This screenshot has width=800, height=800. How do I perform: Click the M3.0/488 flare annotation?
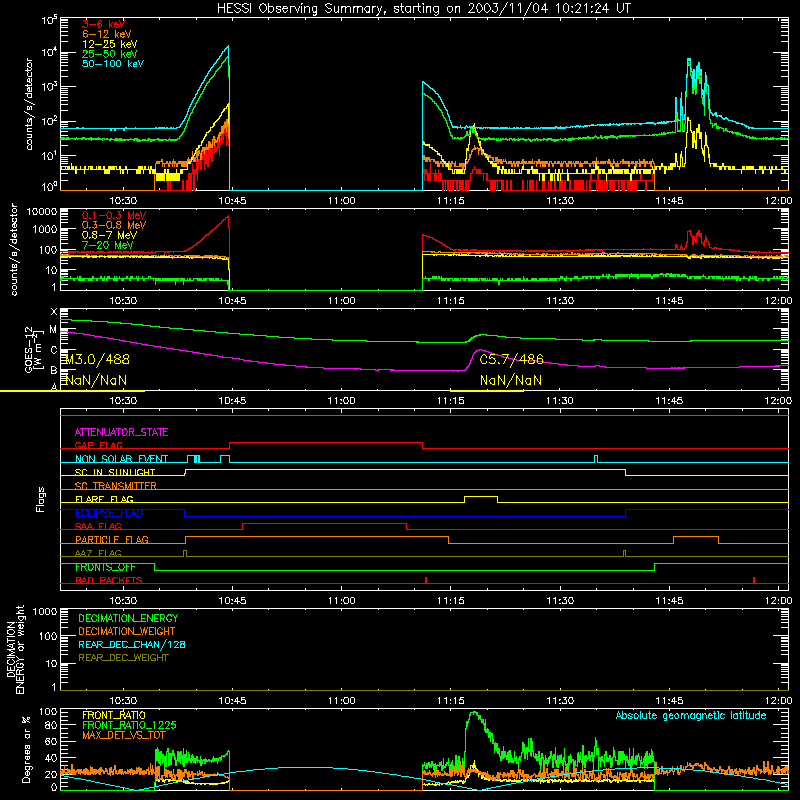click(97, 360)
